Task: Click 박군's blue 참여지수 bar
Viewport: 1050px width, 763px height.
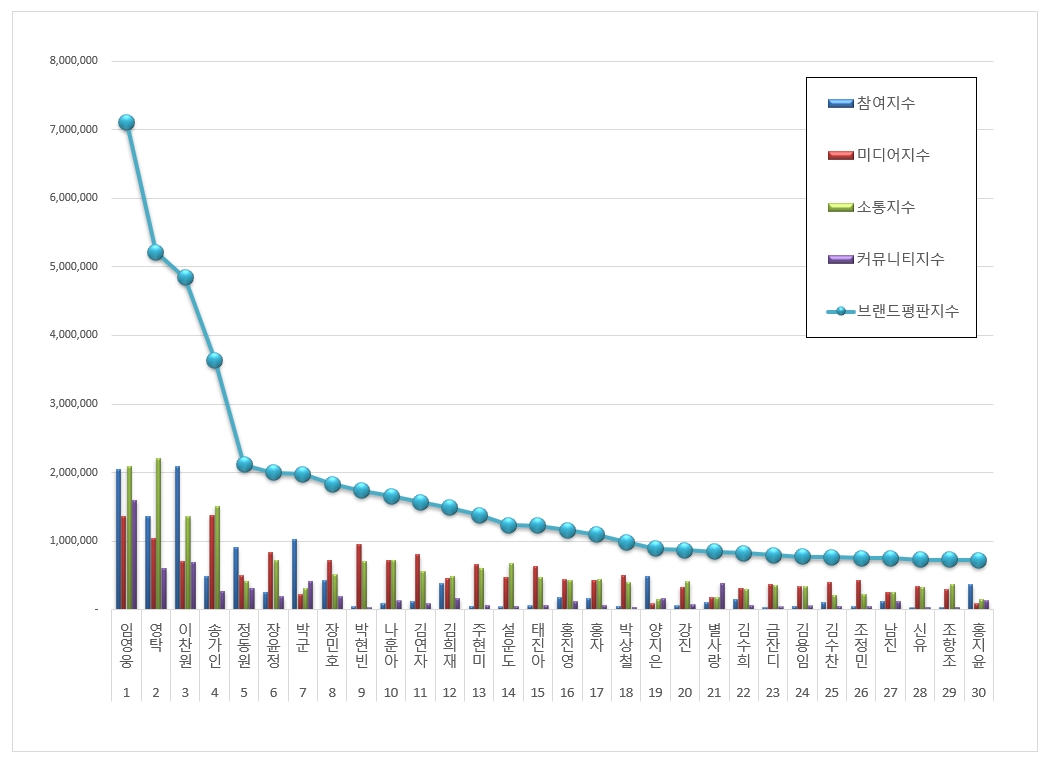Action: pyautogui.click(x=295, y=574)
